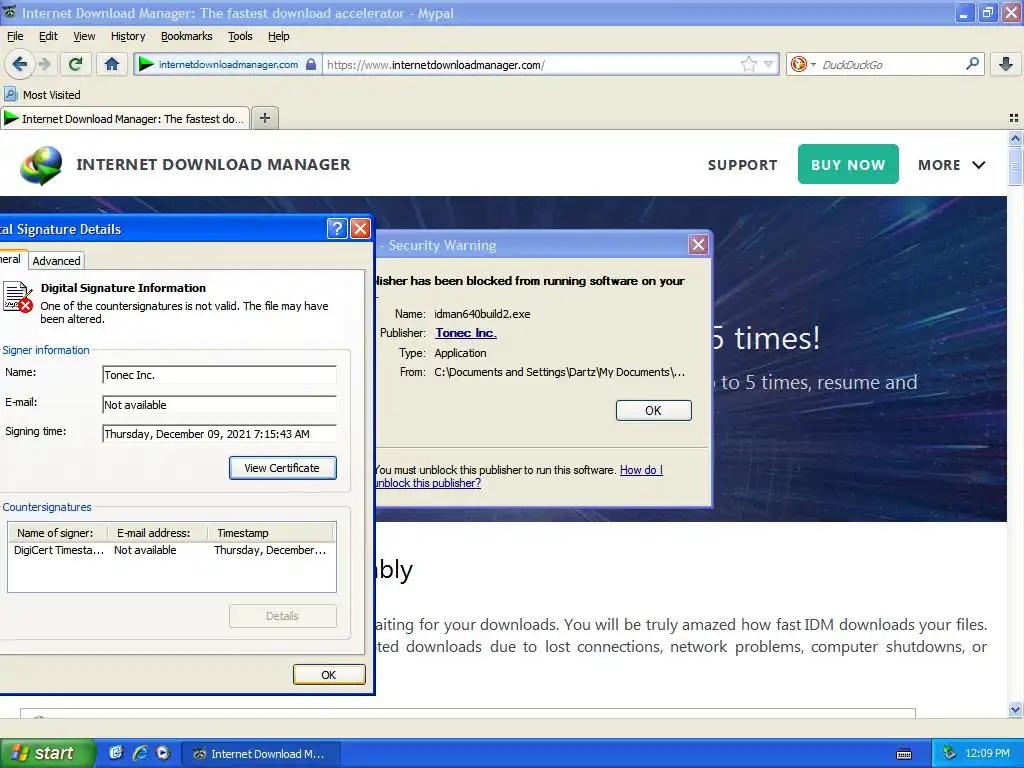Open the address bar history dropdown arrow

pos(769,64)
